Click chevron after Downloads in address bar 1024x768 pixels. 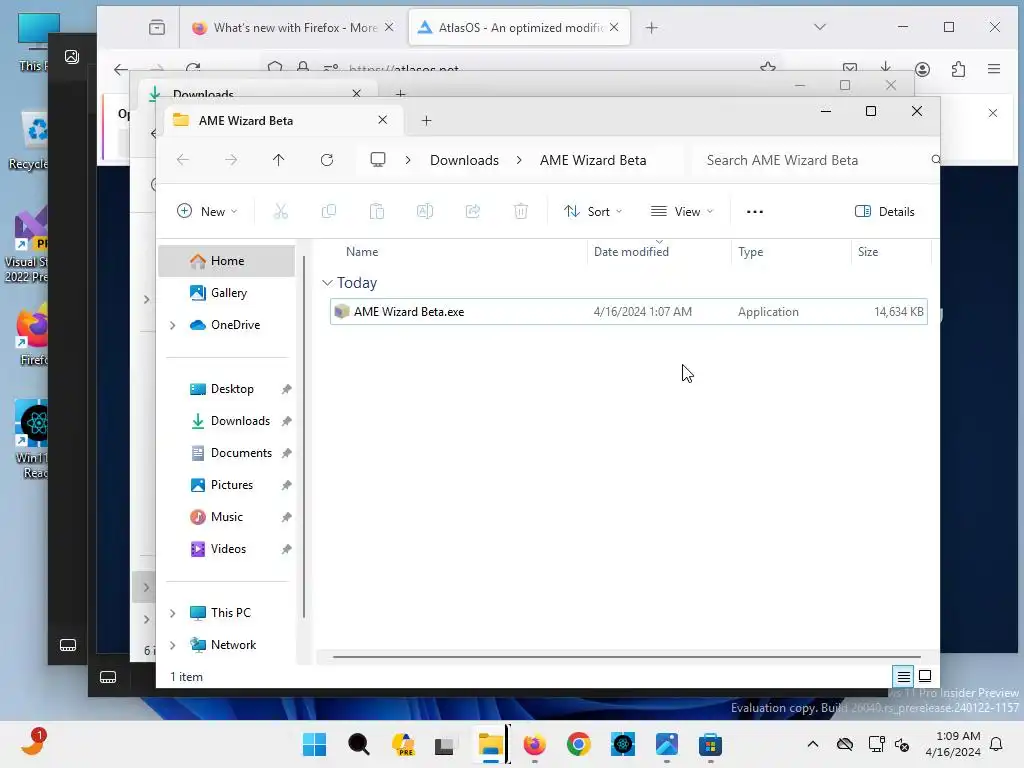tap(519, 160)
